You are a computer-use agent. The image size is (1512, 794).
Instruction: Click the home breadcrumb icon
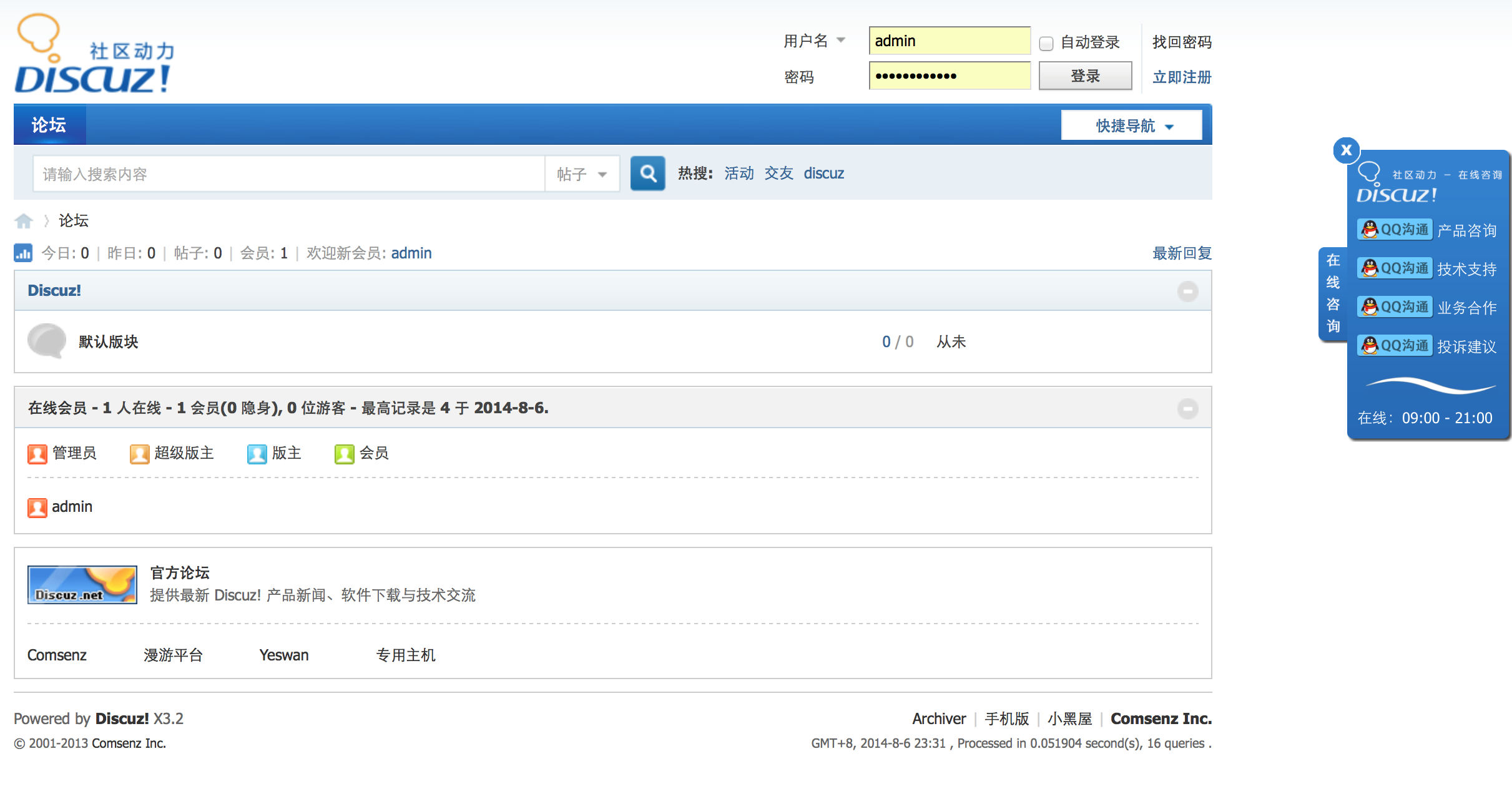point(24,220)
